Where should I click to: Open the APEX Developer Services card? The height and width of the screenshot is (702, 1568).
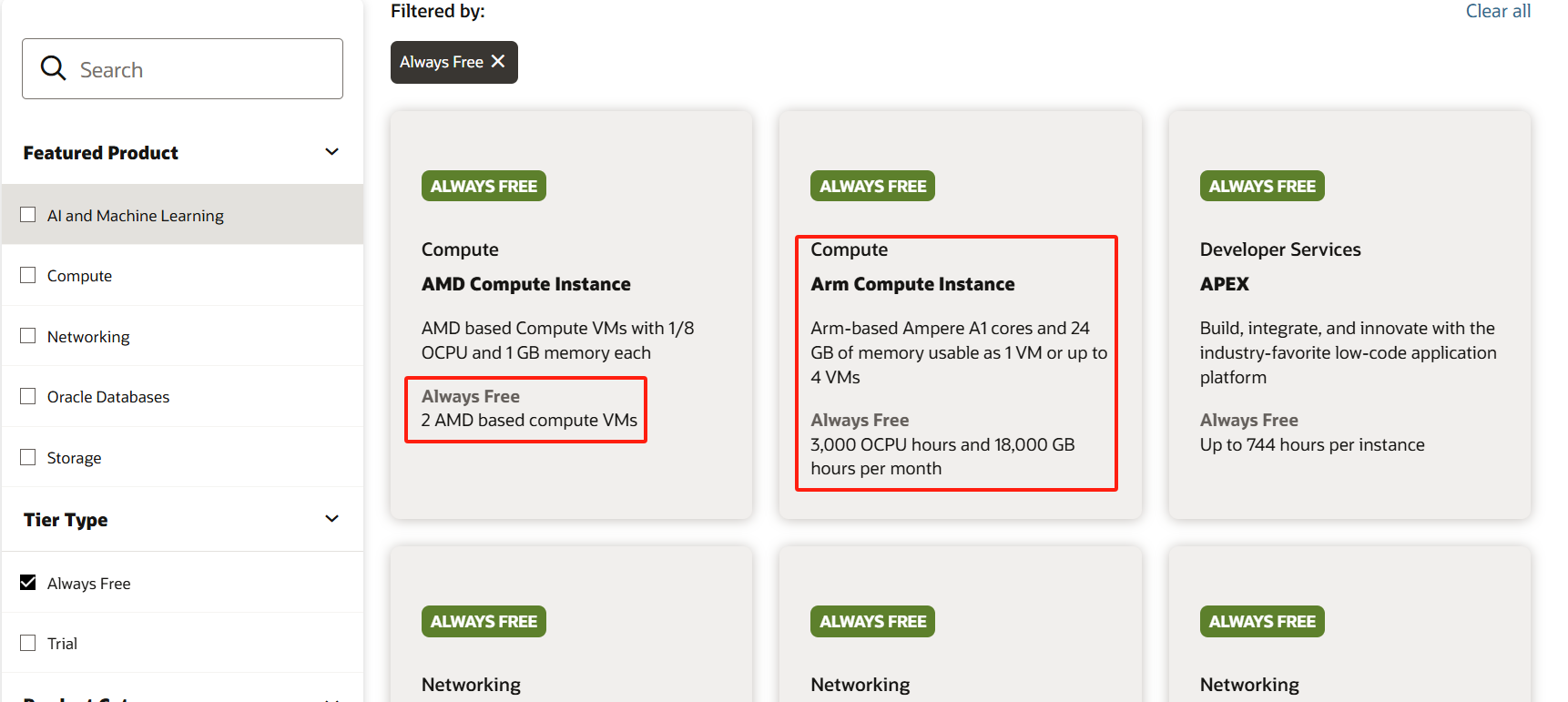click(1224, 284)
